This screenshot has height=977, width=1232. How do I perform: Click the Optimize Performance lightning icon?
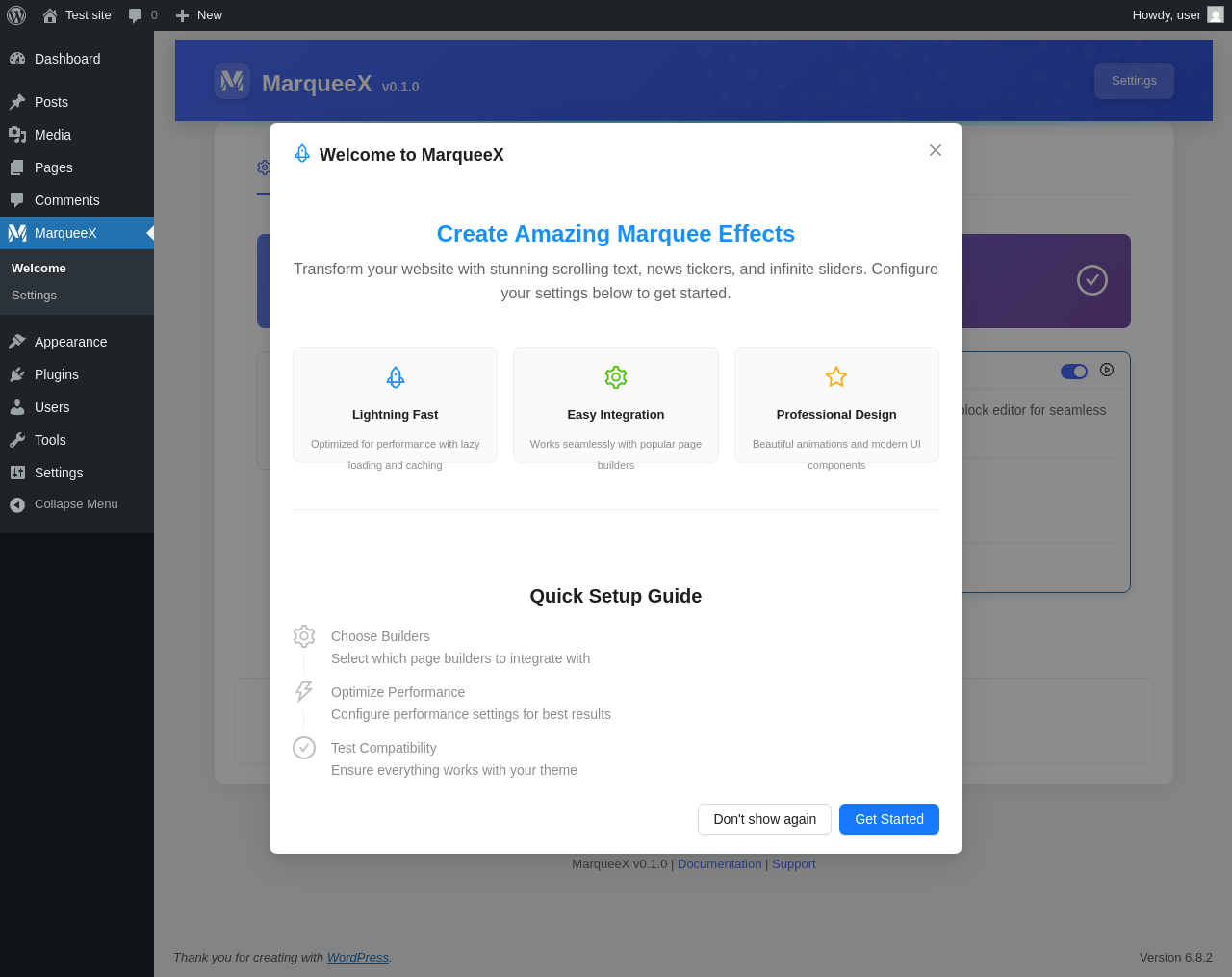pyautogui.click(x=304, y=691)
